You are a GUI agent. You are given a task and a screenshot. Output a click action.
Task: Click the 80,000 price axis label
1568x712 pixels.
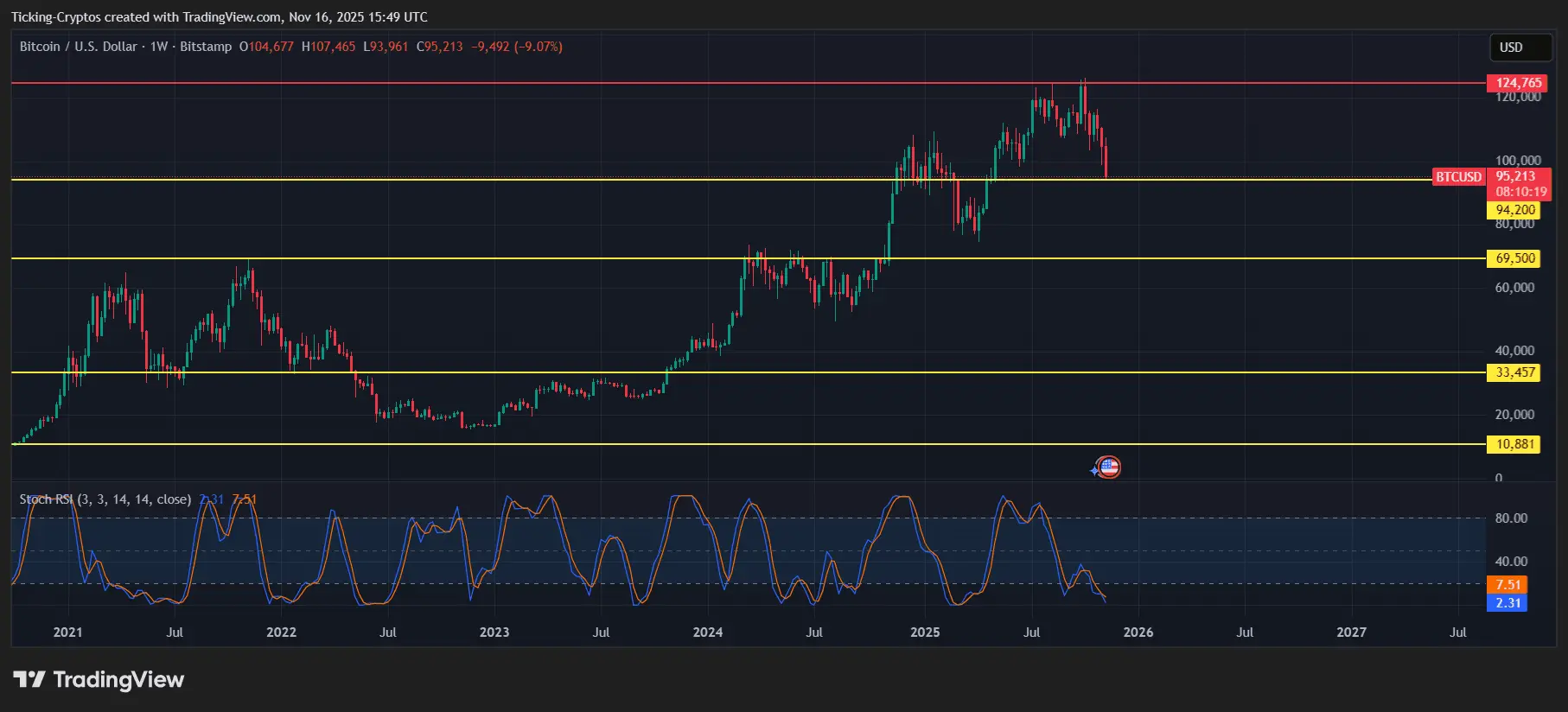click(x=1514, y=224)
